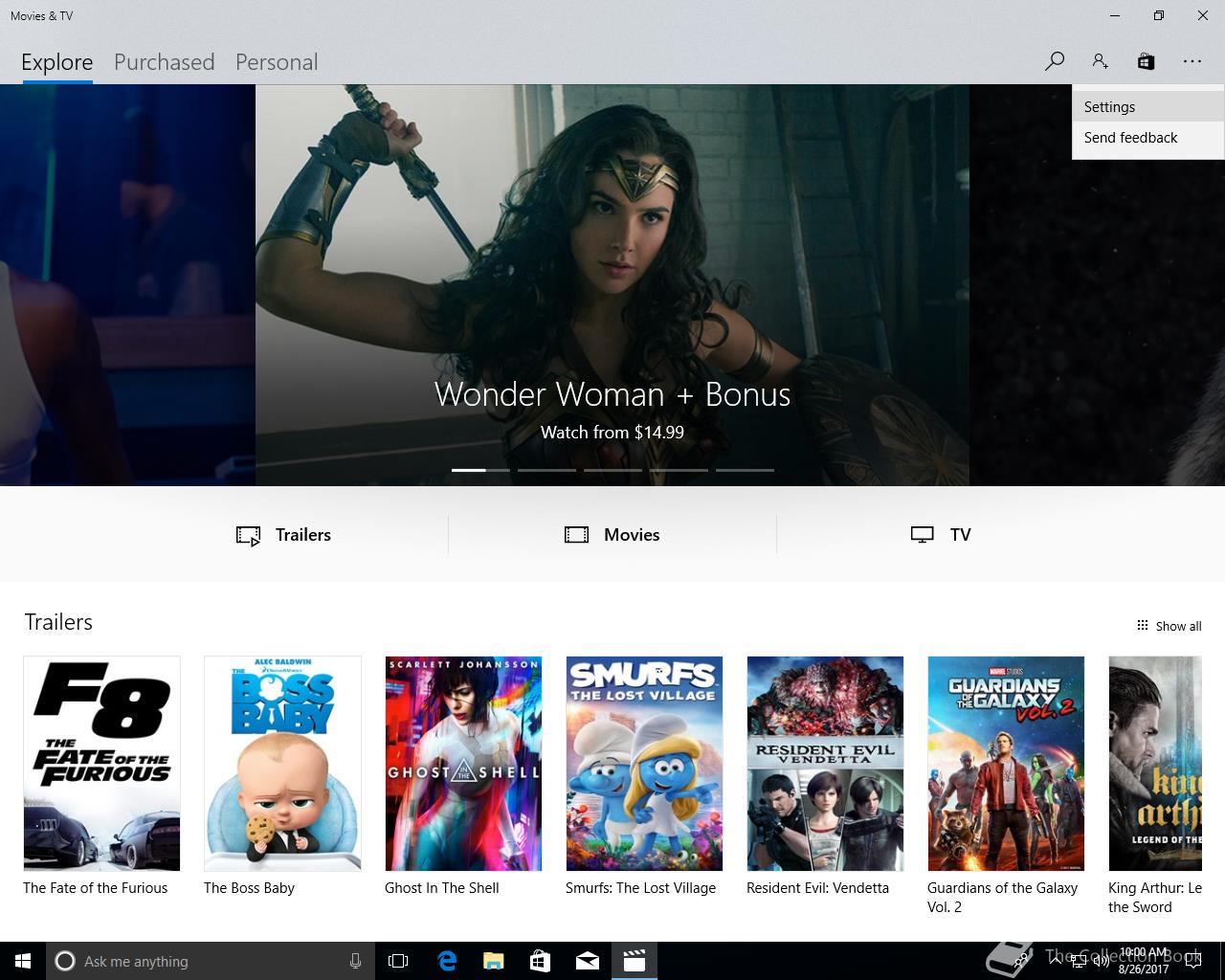Click the Cortana Ask me anything box
The height and width of the screenshot is (980, 1225).
[x=211, y=961]
